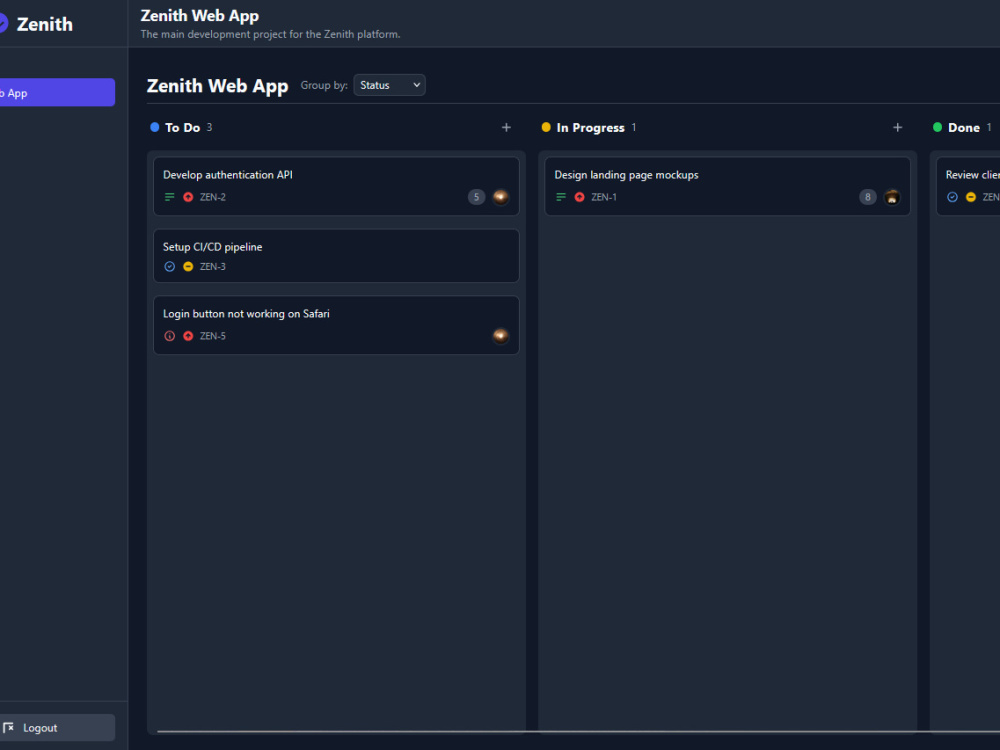This screenshot has height=750, width=1000.
Task: Open the Develop authentication API card
Action: point(336,186)
